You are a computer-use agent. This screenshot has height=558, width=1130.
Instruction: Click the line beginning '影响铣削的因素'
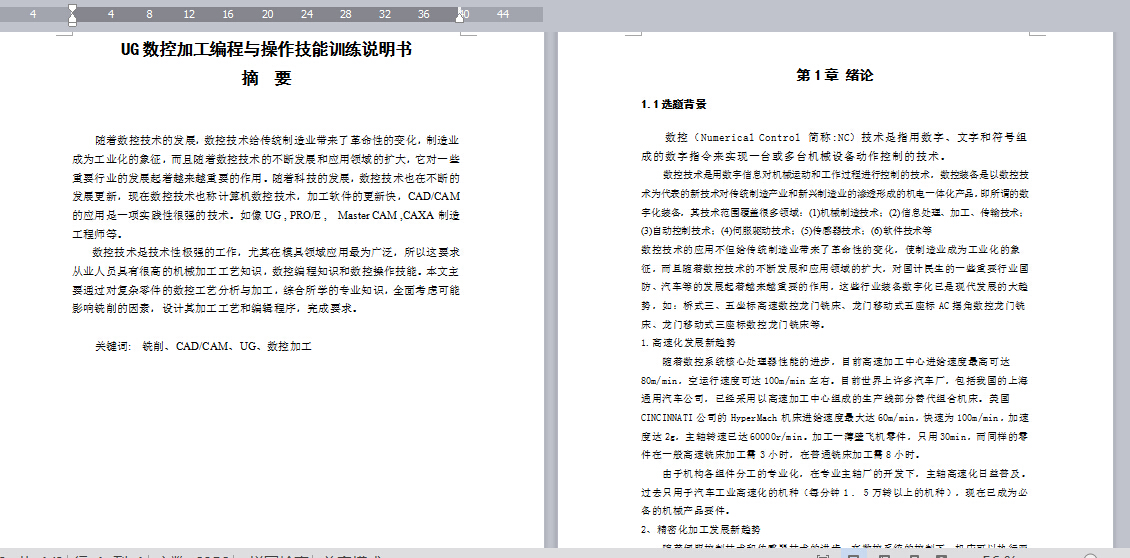[x=215, y=309]
